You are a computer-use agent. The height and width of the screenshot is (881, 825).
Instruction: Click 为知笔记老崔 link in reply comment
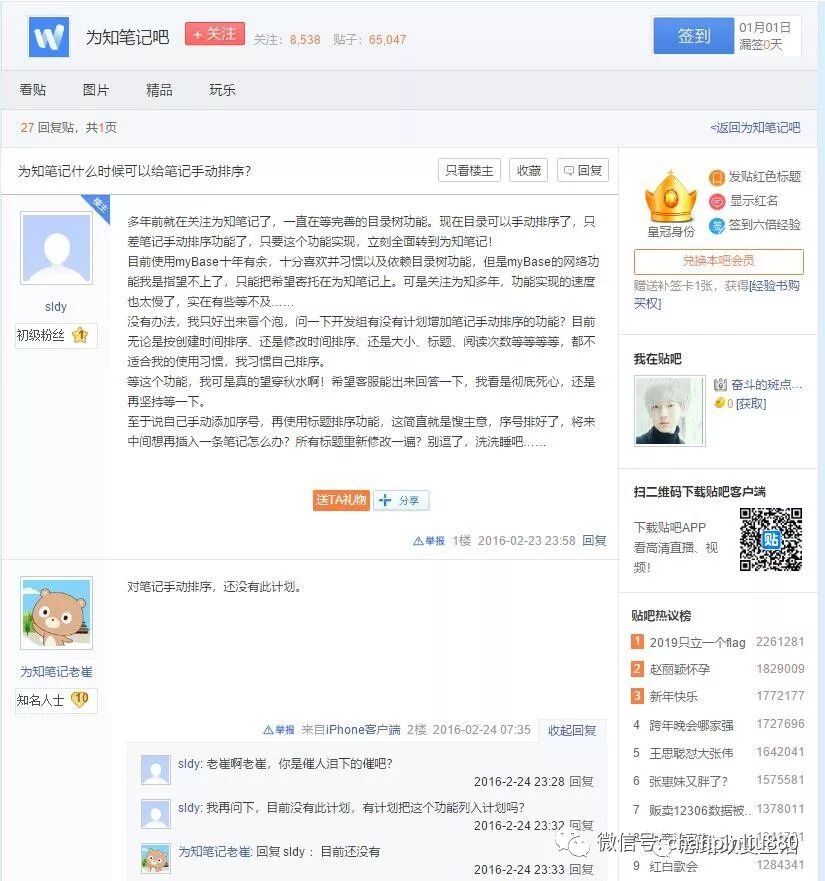[x=215, y=851]
